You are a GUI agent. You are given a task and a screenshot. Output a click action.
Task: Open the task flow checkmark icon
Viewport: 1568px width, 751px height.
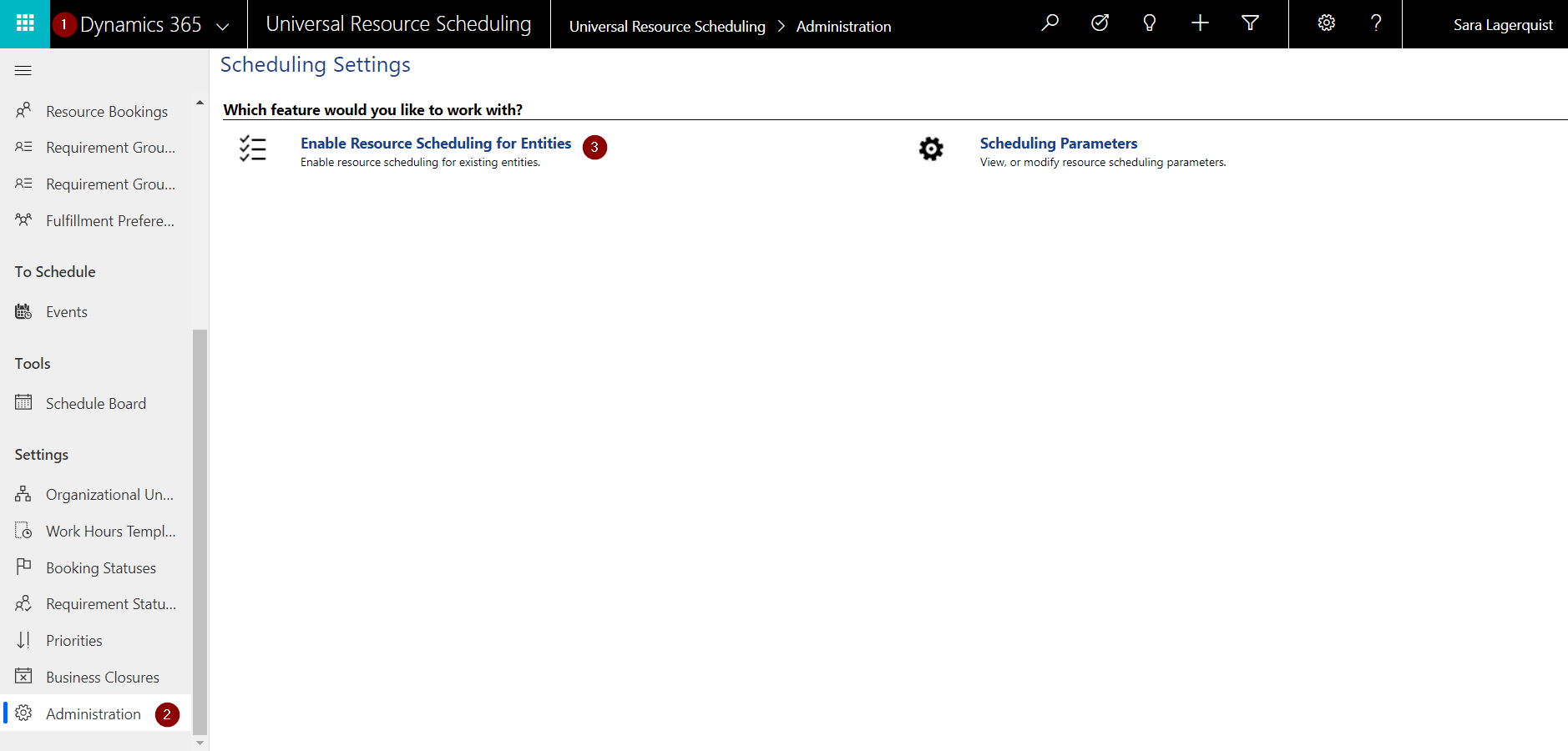pos(1100,23)
